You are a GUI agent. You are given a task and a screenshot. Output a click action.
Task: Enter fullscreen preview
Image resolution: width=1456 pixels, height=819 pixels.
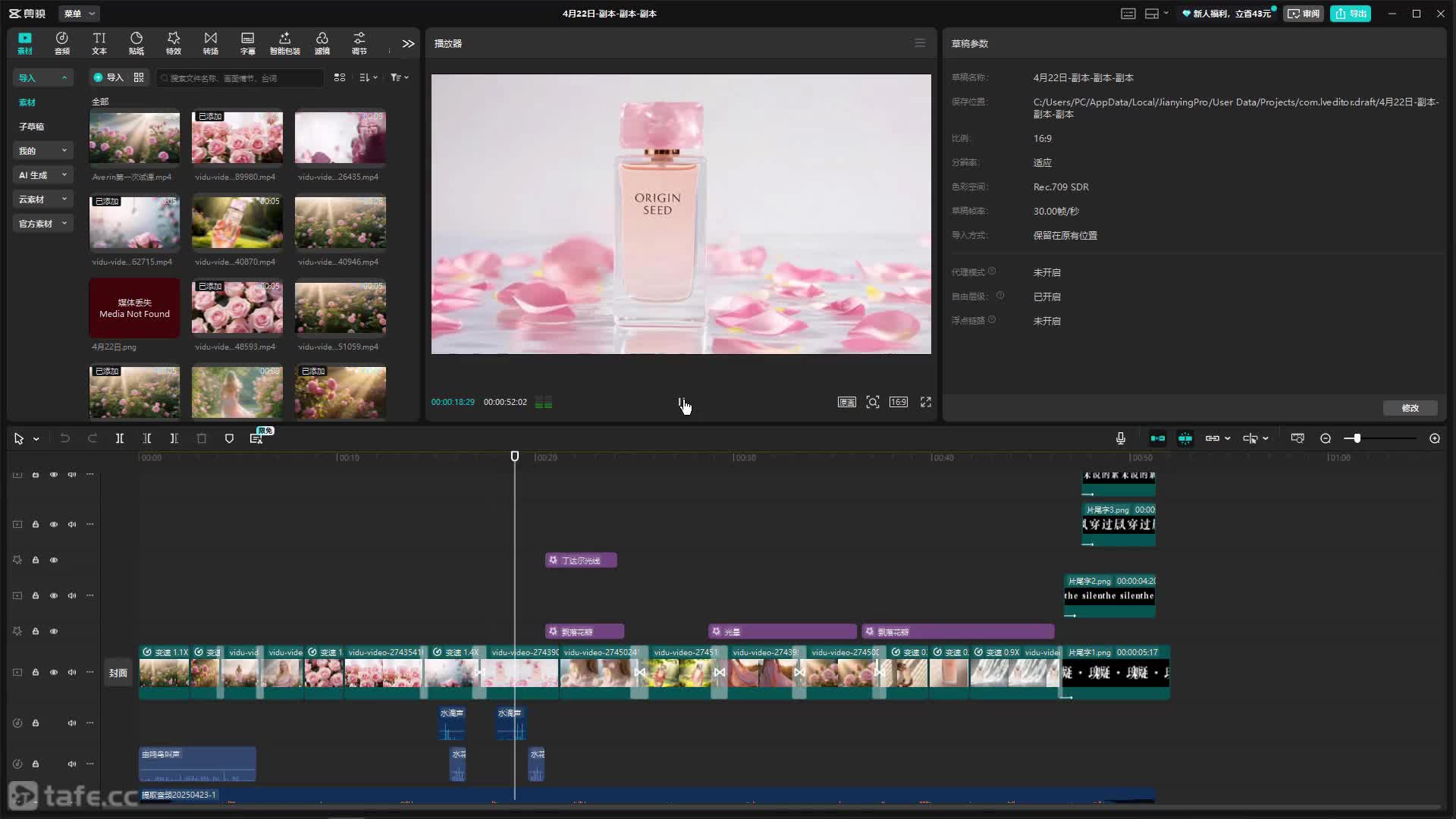[x=926, y=402]
